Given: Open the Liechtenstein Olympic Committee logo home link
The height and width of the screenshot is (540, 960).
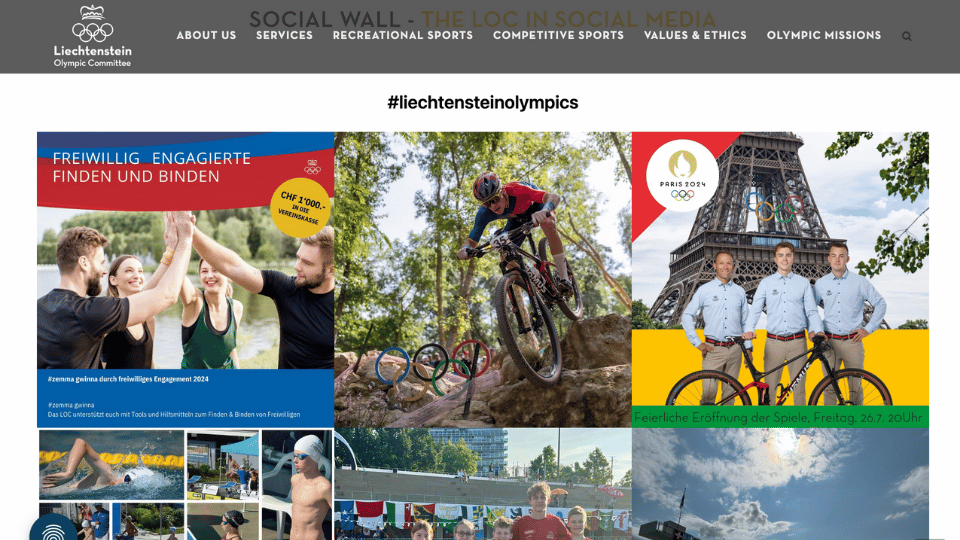Looking at the screenshot, I should click(92, 36).
